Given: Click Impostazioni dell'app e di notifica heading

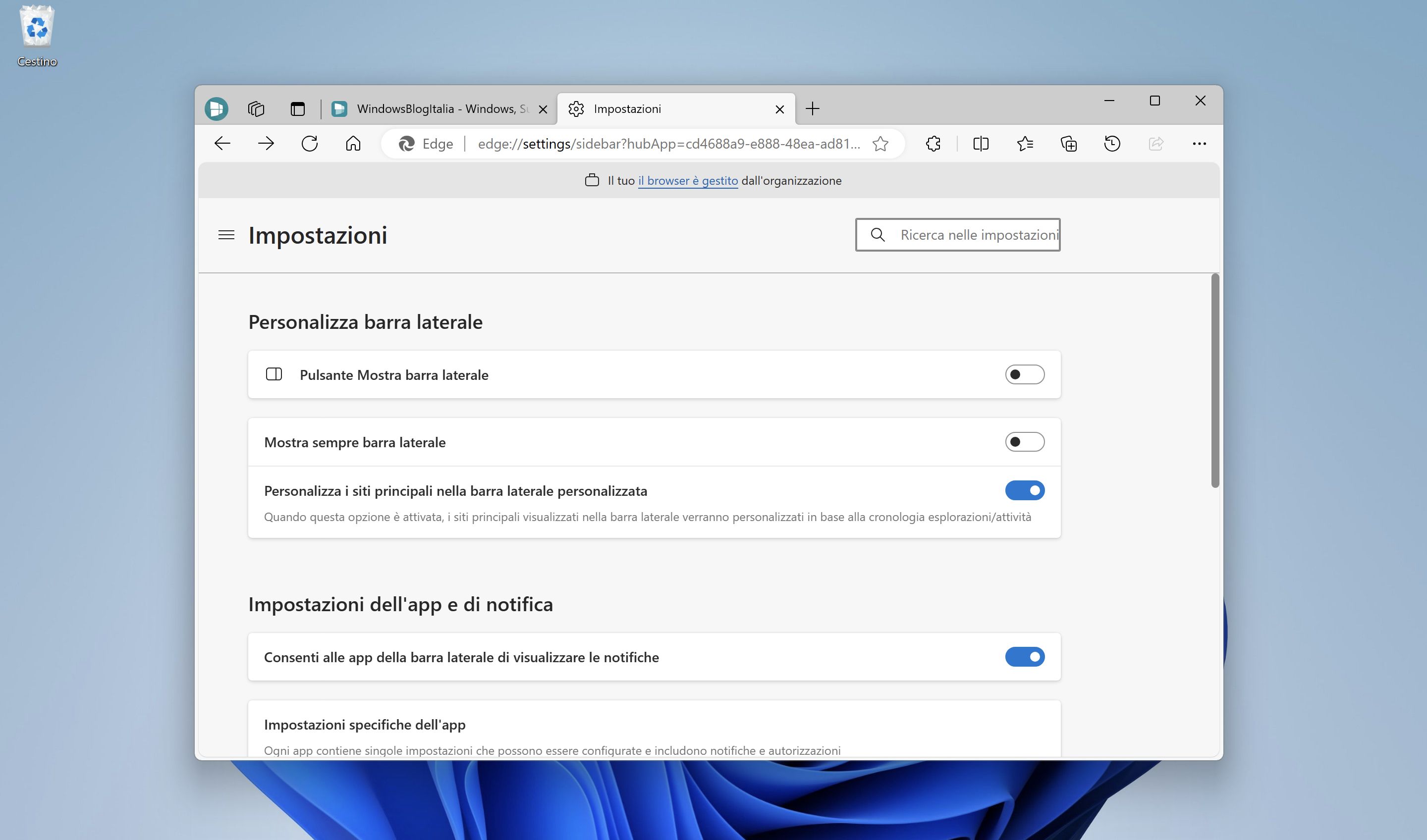Looking at the screenshot, I should pyautogui.click(x=401, y=605).
